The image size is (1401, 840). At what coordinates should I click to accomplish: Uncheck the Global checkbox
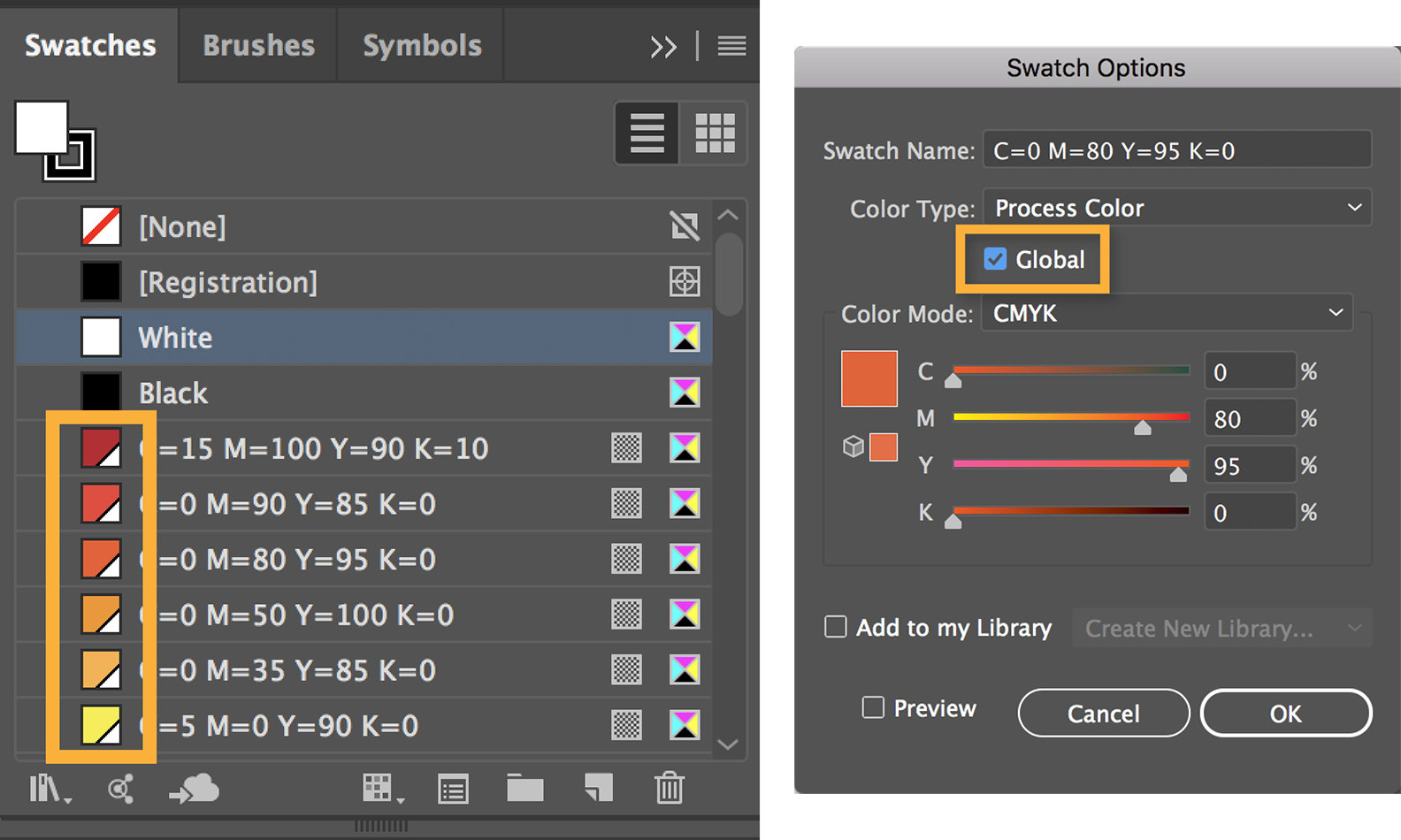(995, 259)
